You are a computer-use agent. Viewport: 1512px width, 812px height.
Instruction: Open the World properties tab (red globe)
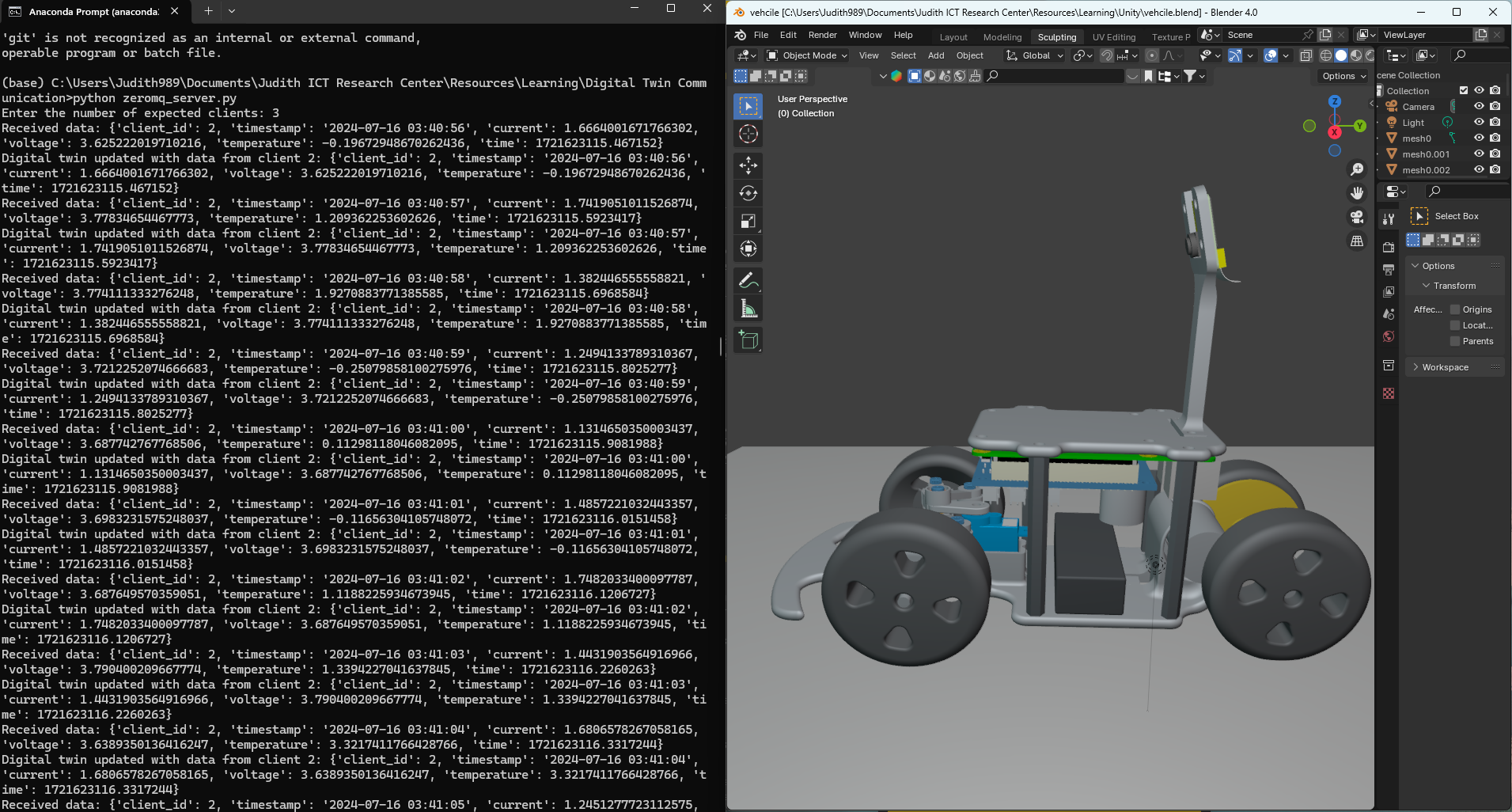(1389, 336)
